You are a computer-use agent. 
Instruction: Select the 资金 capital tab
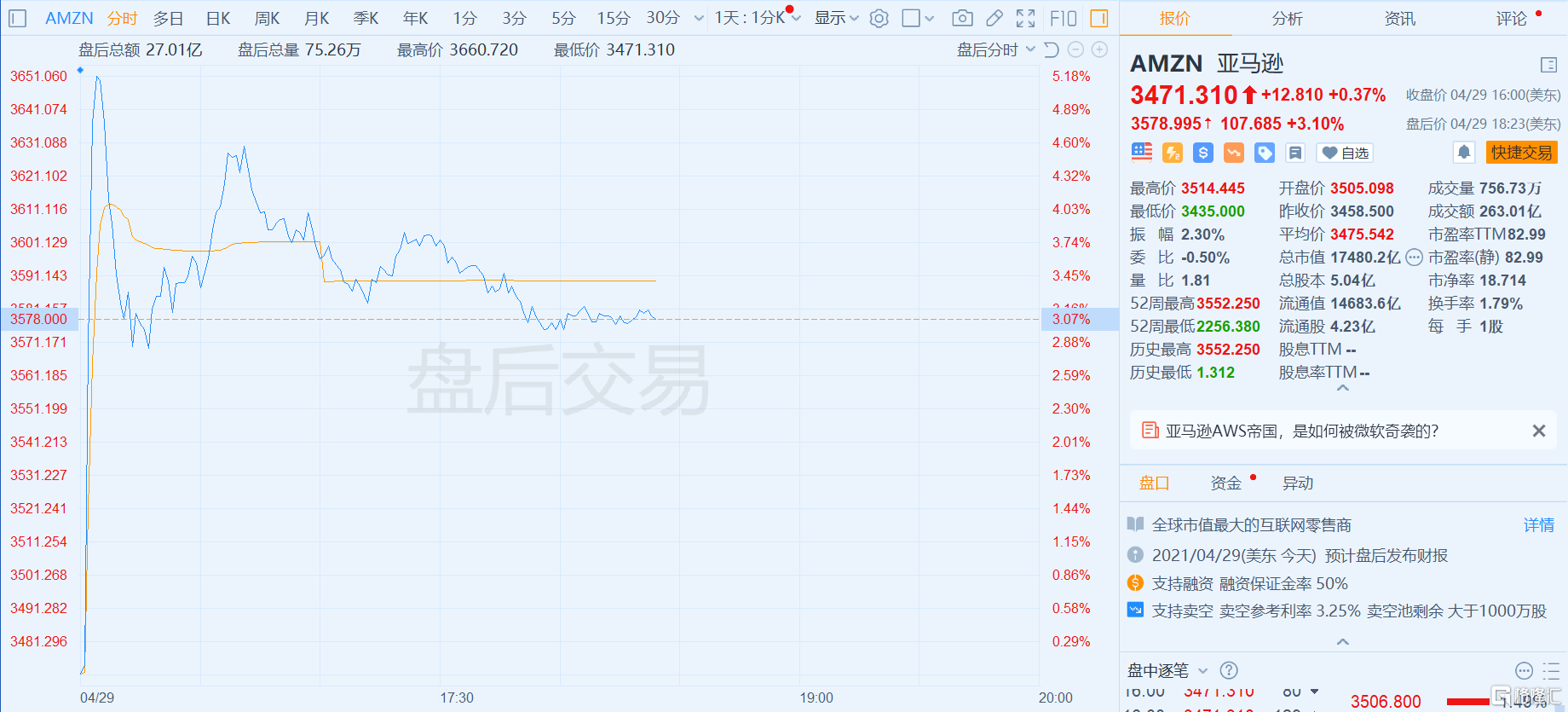[1226, 483]
